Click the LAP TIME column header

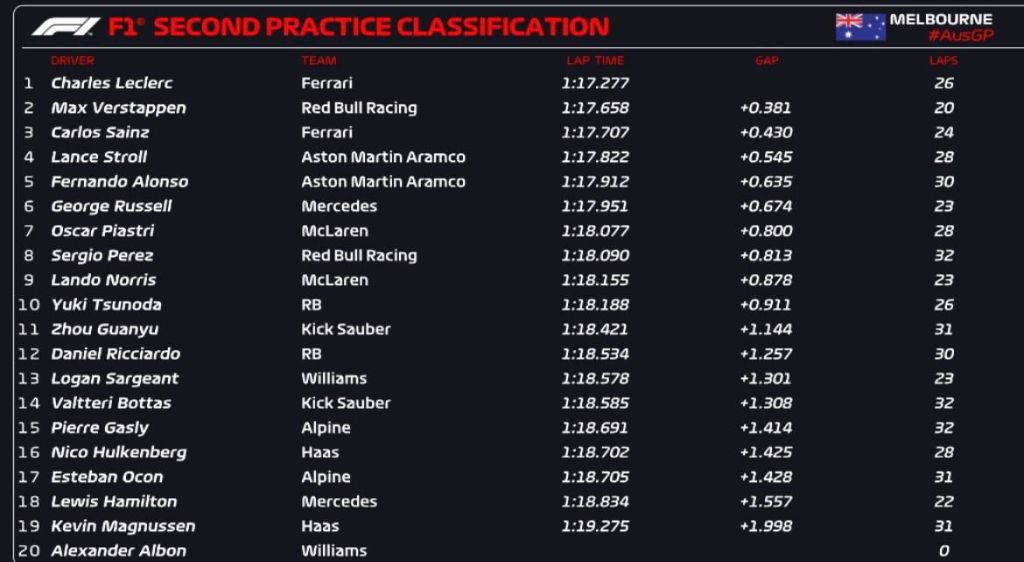pos(594,61)
